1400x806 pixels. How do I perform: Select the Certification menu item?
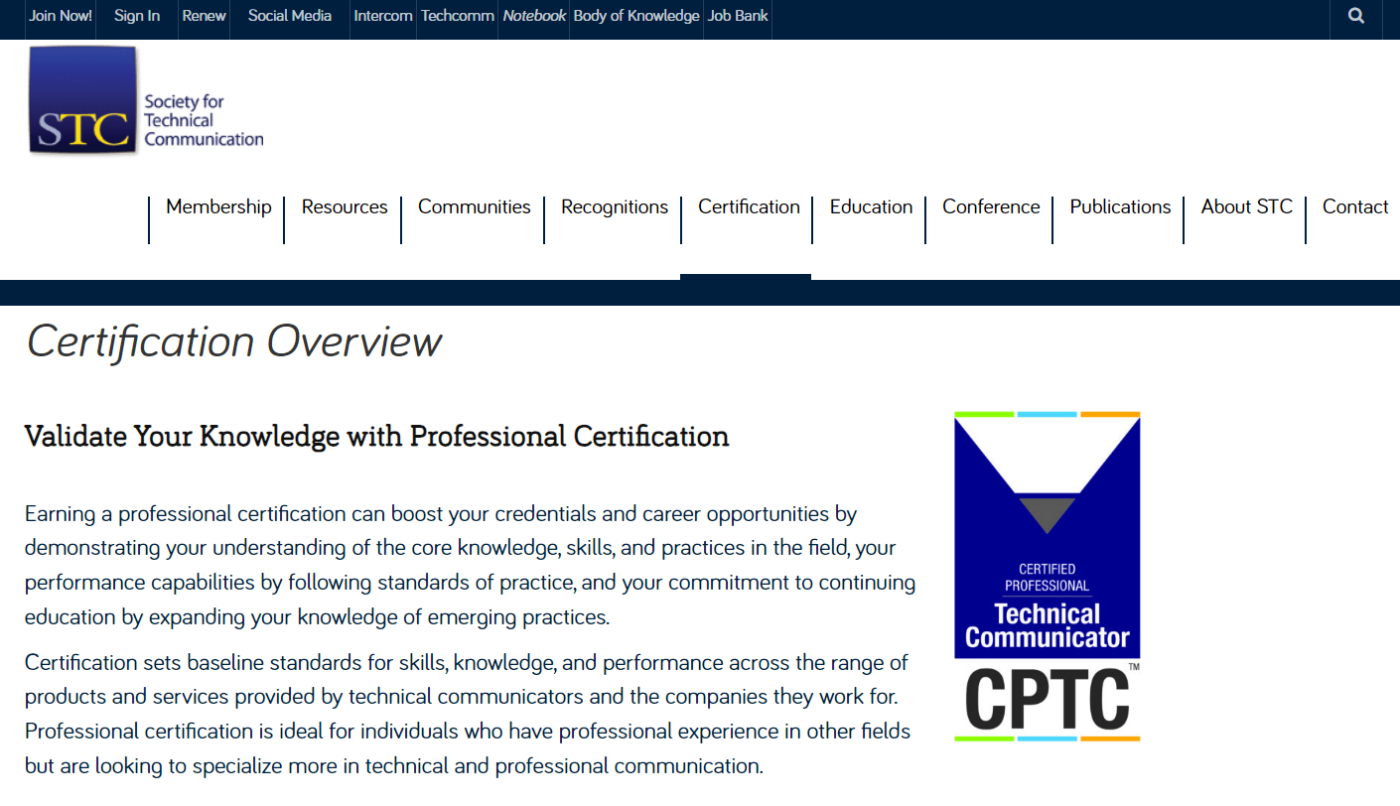tap(749, 207)
